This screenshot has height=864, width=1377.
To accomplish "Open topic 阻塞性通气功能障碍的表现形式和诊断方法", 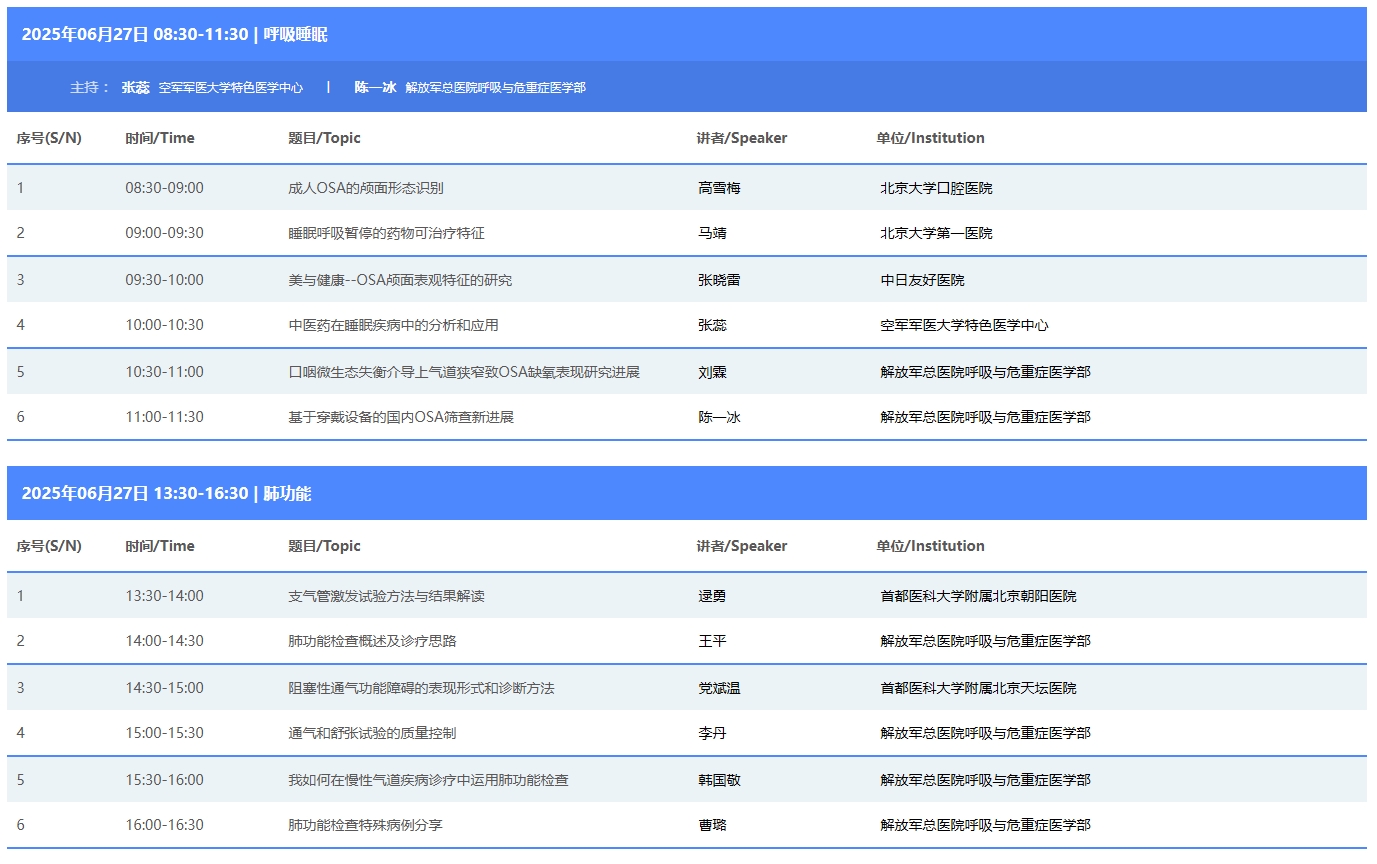I will pos(421,688).
